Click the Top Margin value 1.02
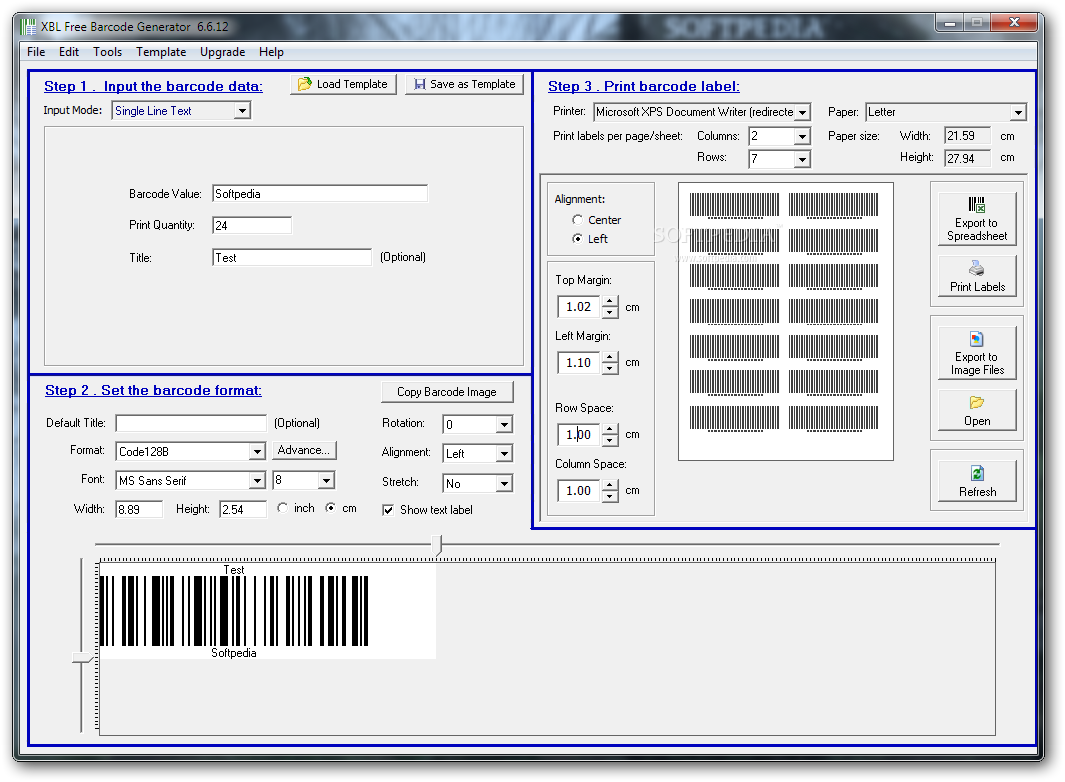Screen dimensions: 1065x782 [x=579, y=306]
